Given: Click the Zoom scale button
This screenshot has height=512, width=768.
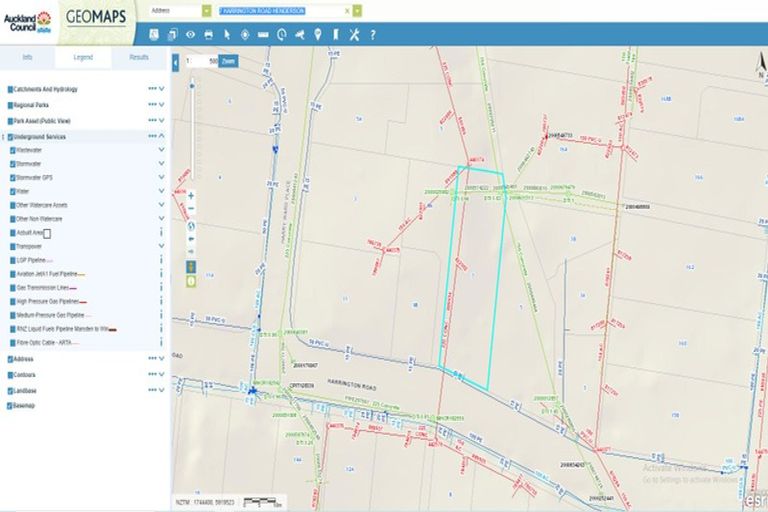Looking at the screenshot, I should click(x=228, y=60).
